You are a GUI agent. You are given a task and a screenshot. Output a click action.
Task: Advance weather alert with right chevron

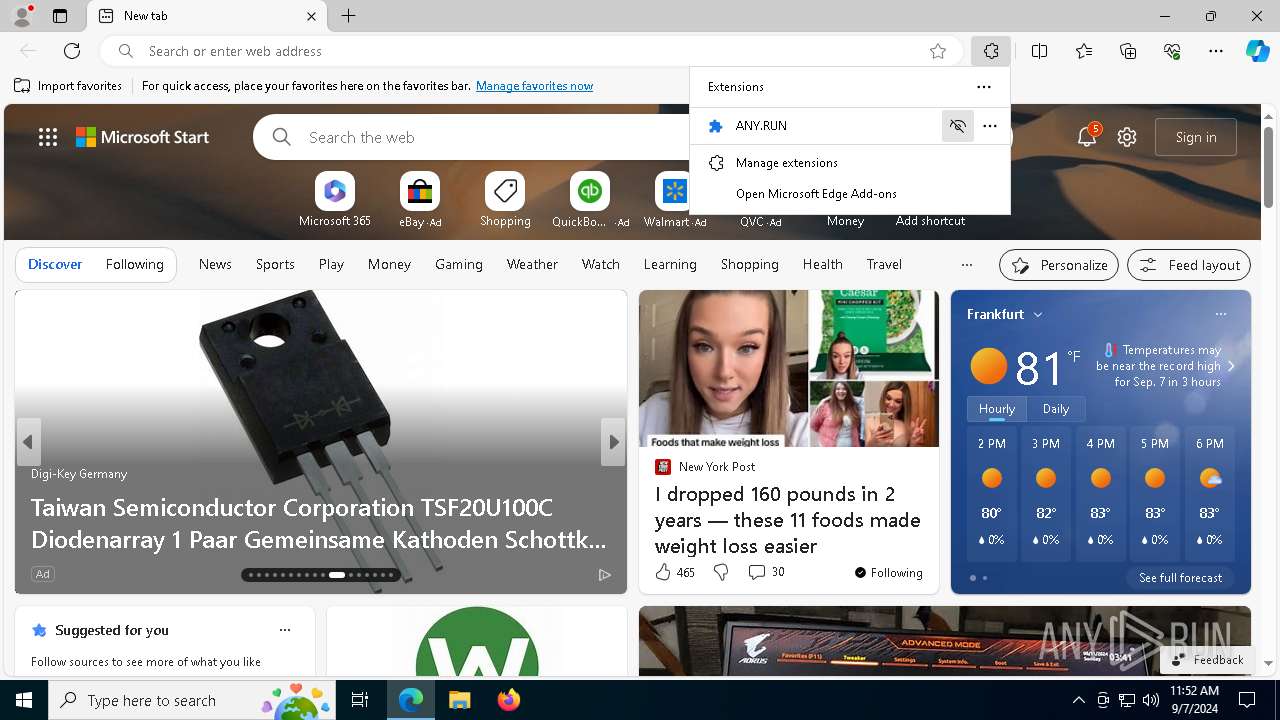tap(1231, 366)
